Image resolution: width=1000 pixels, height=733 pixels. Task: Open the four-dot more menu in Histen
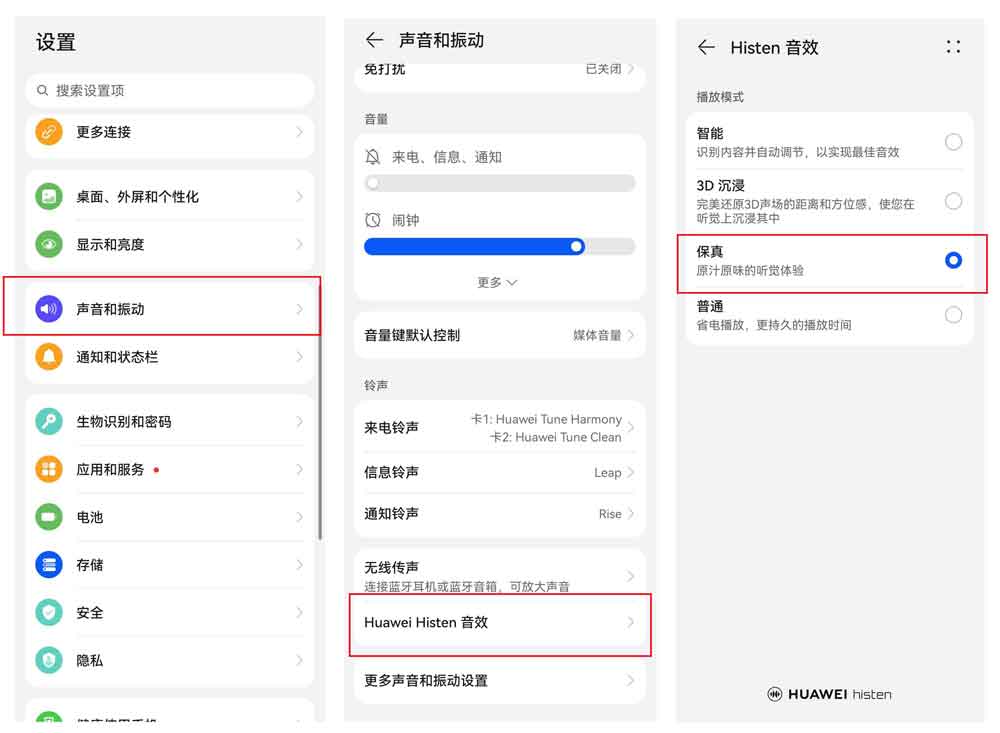953,47
